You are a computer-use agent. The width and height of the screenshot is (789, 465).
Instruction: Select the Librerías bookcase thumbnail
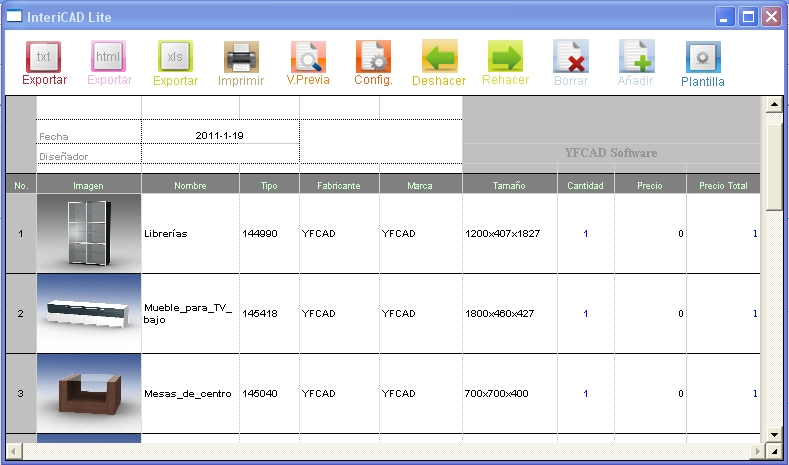(89, 234)
